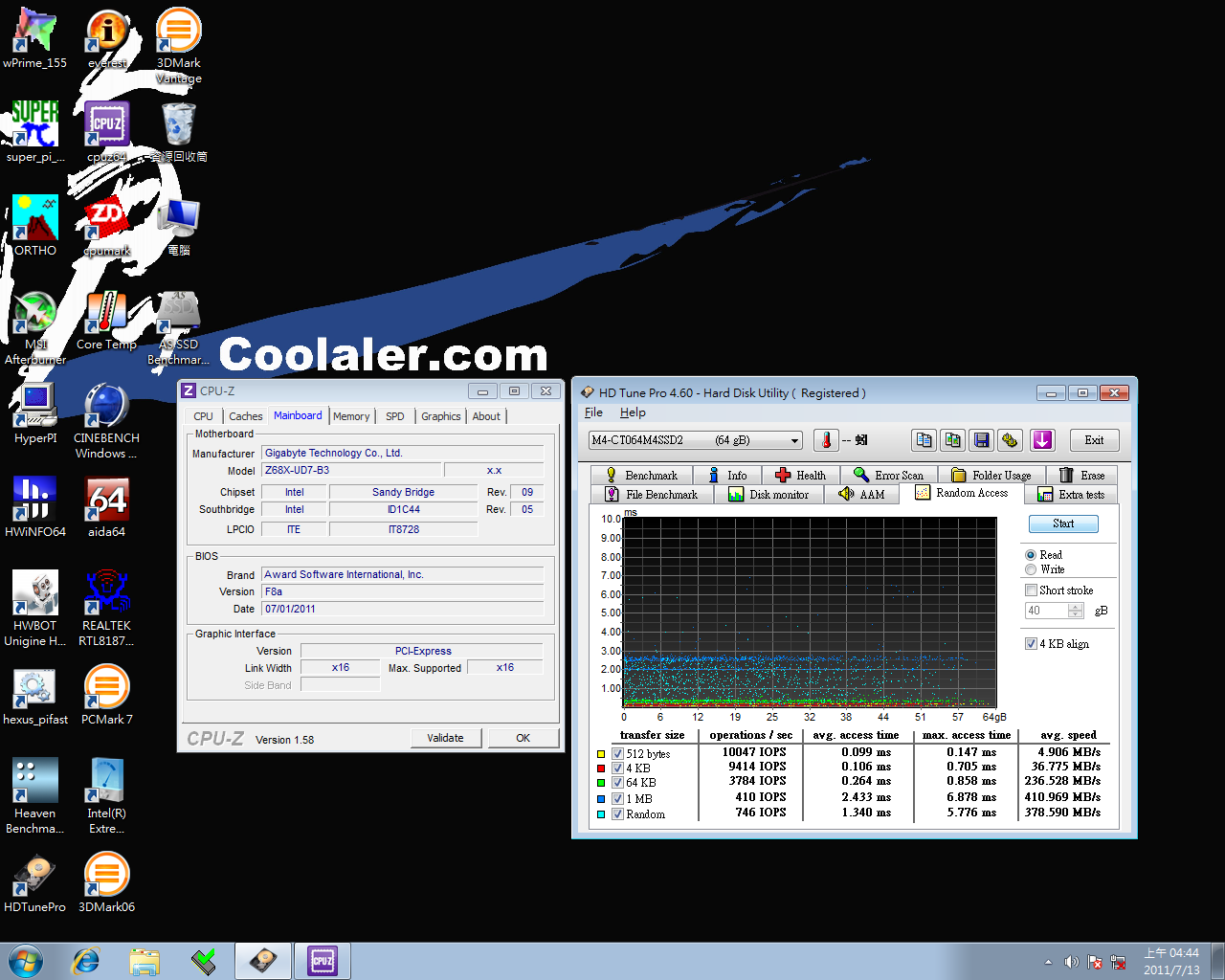Switch to the Disk monitor tab
The width and height of the screenshot is (1225, 980).
click(x=768, y=495)
